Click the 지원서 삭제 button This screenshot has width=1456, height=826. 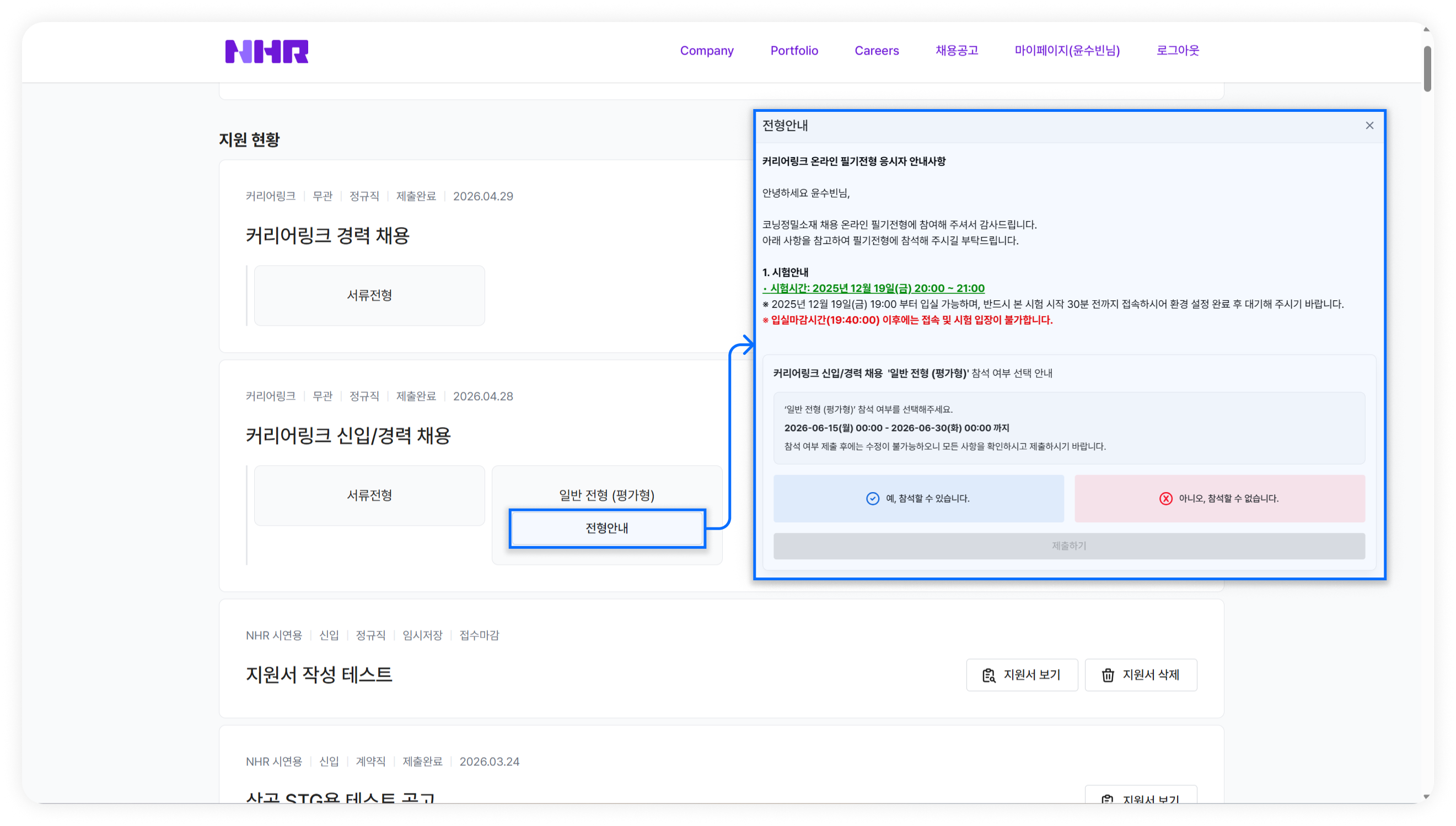click(1141, 675)
